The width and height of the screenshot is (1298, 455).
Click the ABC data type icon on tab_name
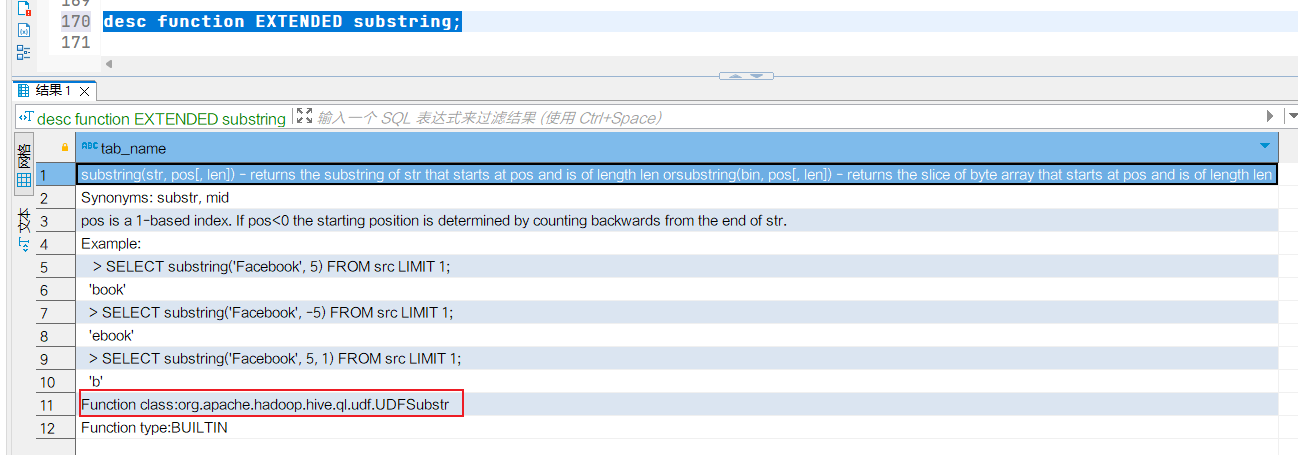[x=90, y=147]
